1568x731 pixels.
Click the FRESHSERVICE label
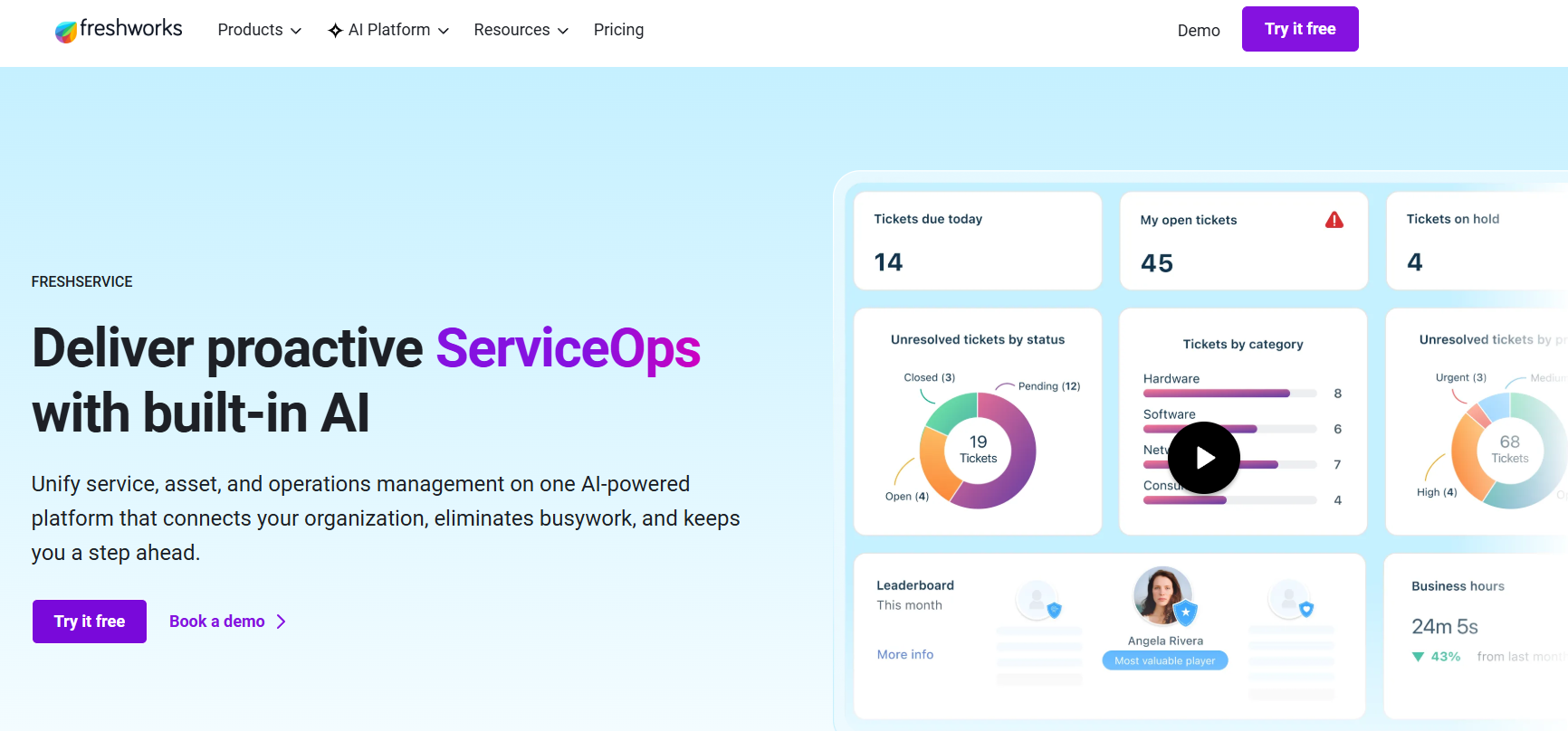pyautogui.click(x=82, y=282)
